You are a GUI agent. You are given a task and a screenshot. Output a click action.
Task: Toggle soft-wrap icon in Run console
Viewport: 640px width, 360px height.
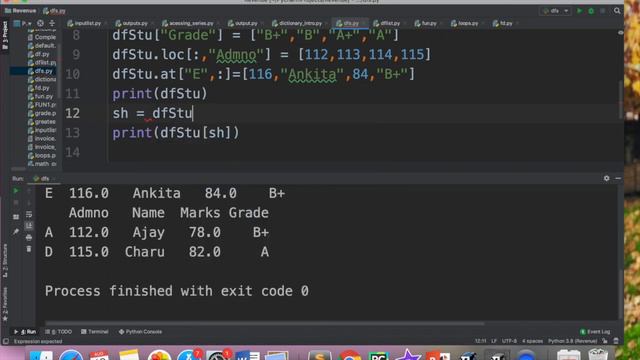coord(29,214)
